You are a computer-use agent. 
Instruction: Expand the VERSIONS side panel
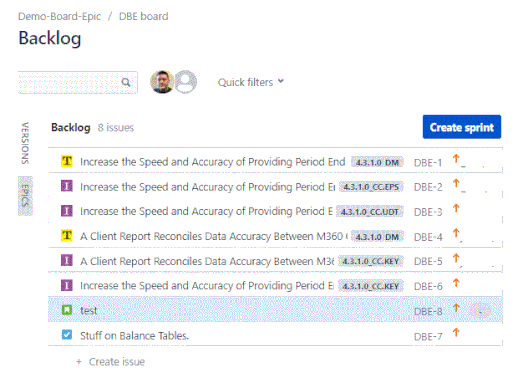tap(25, 143)
